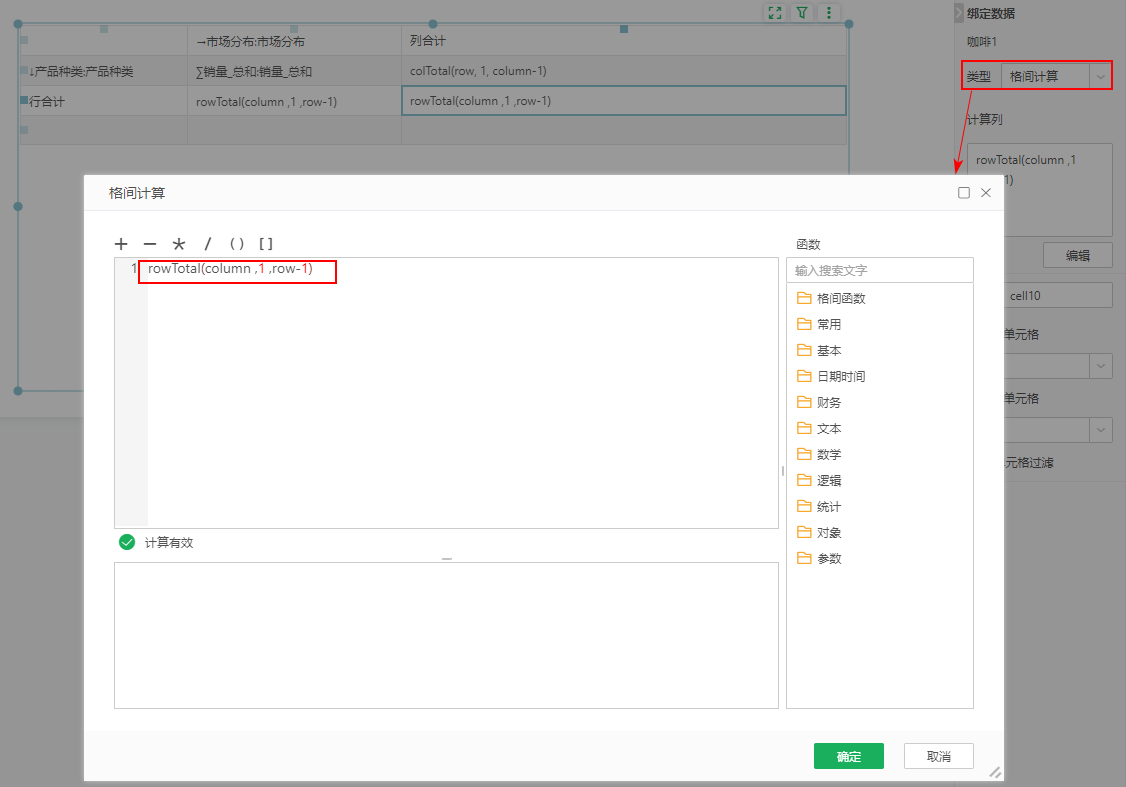This screenshot has height=787, width=1126.
Task: Open the 参数 function folder
Action: click(819, 559)
